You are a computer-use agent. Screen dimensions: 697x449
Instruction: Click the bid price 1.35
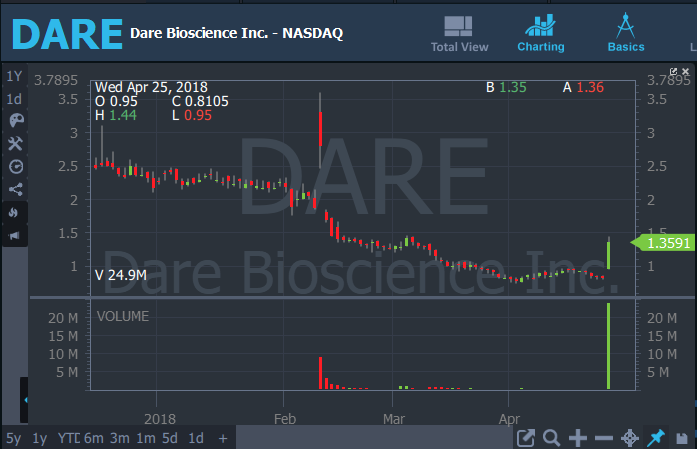(x=513, y=87)
